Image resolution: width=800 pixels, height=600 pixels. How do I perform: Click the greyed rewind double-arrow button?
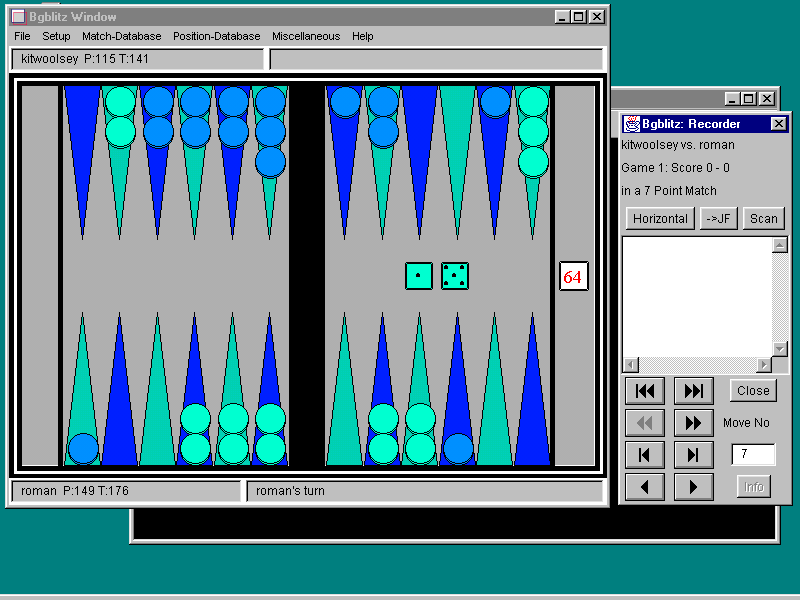tap(645, 423)
